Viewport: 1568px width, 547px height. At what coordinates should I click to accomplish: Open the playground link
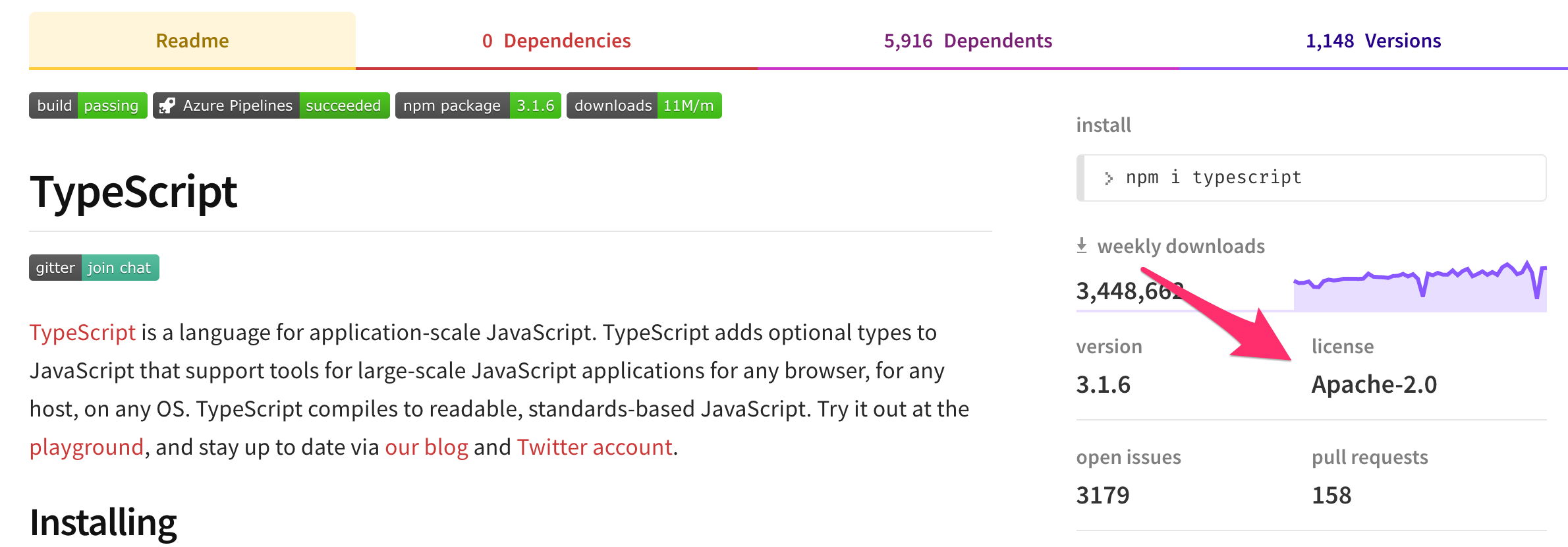point(86,447)
